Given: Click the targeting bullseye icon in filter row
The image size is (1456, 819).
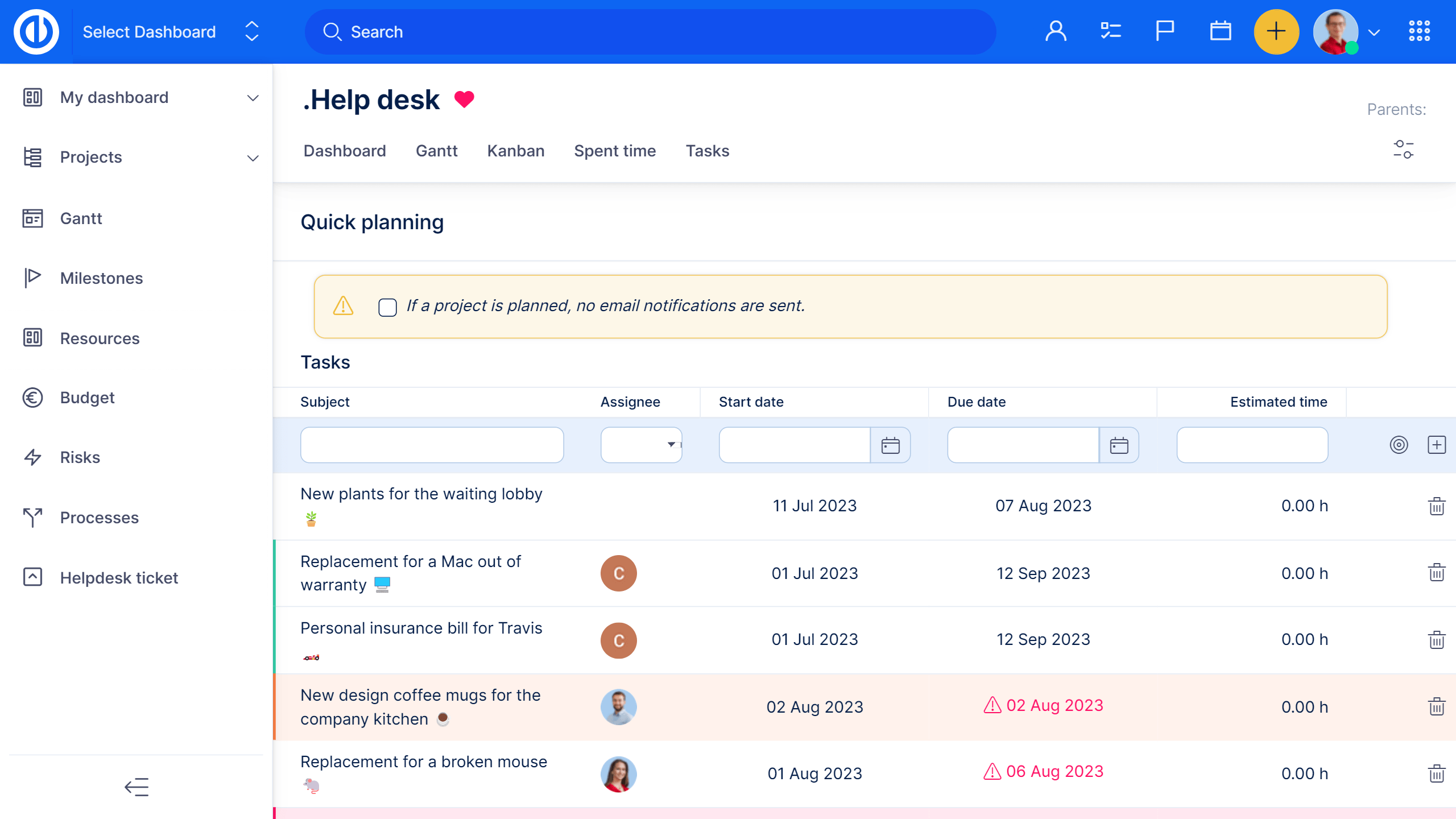Looking at the screenshot, I should click(x=1400, y=445).
